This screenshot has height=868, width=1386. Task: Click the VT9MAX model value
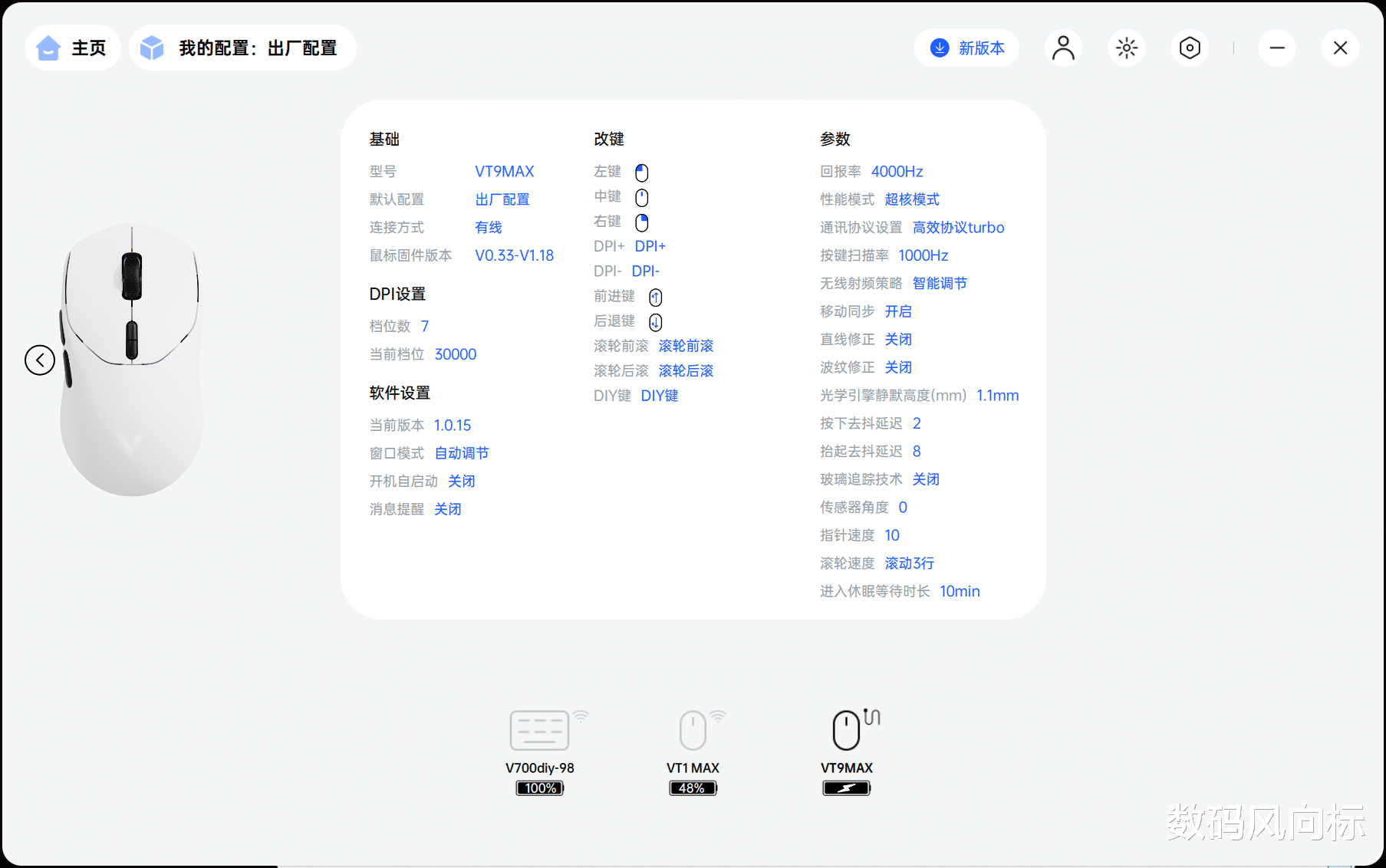point(505,172)
